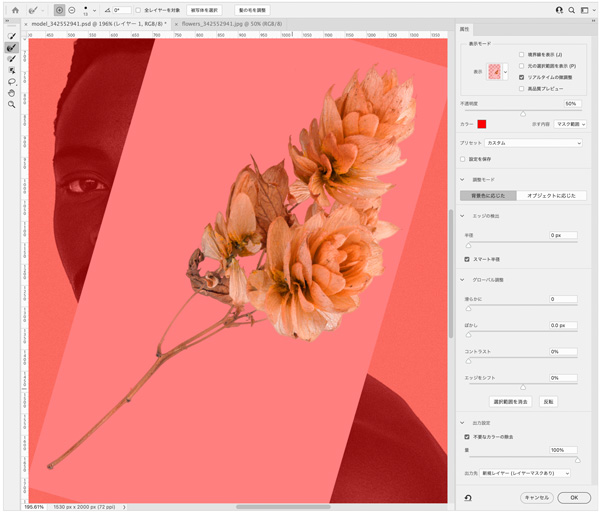Click the 選択範囲を消去 button
Viewport: 600px width, 512px height.
point(510,402)
